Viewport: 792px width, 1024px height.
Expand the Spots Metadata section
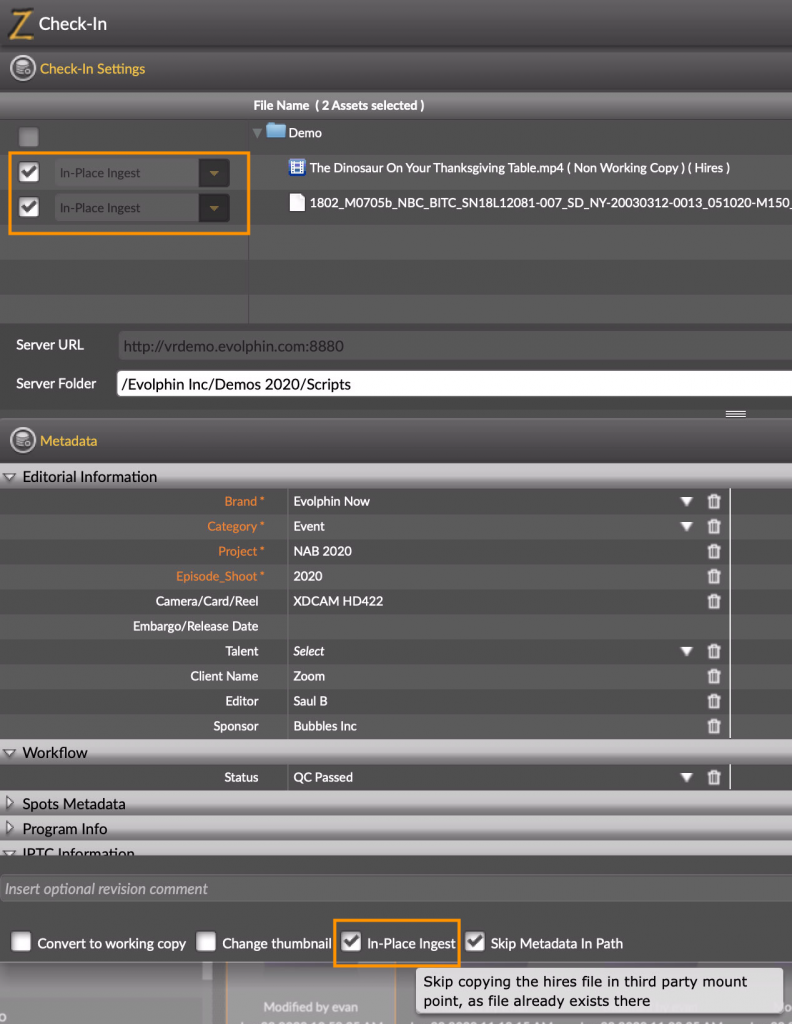[9, 803]
